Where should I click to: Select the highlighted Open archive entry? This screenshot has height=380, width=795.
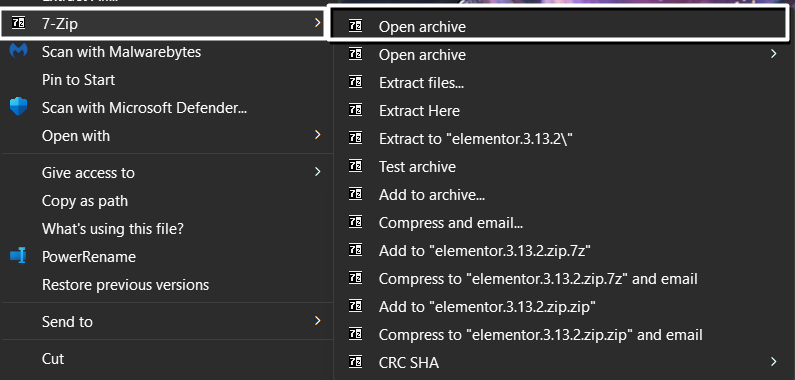tap(558, 24)
